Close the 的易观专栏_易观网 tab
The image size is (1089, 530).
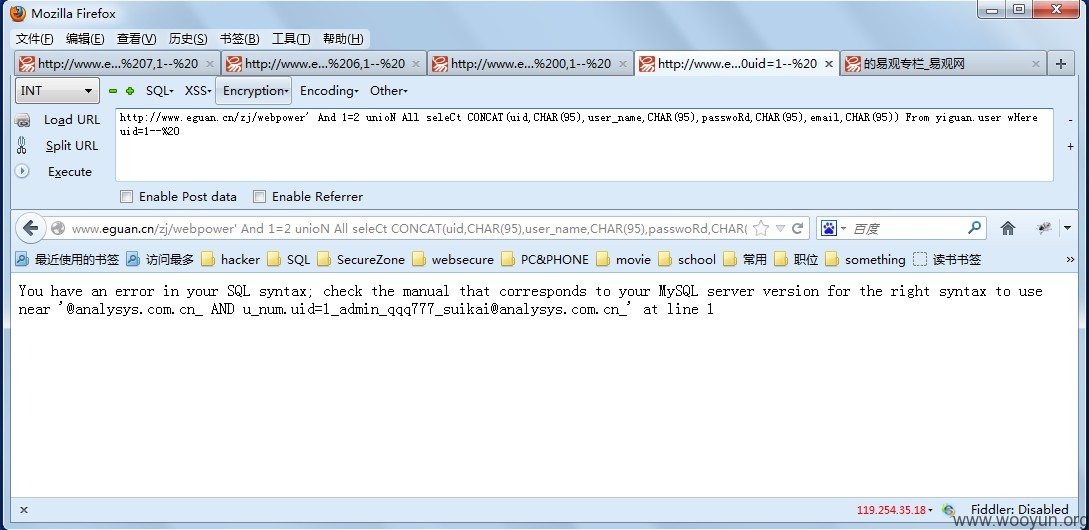pyautogui.click(x=1036, y=64)
